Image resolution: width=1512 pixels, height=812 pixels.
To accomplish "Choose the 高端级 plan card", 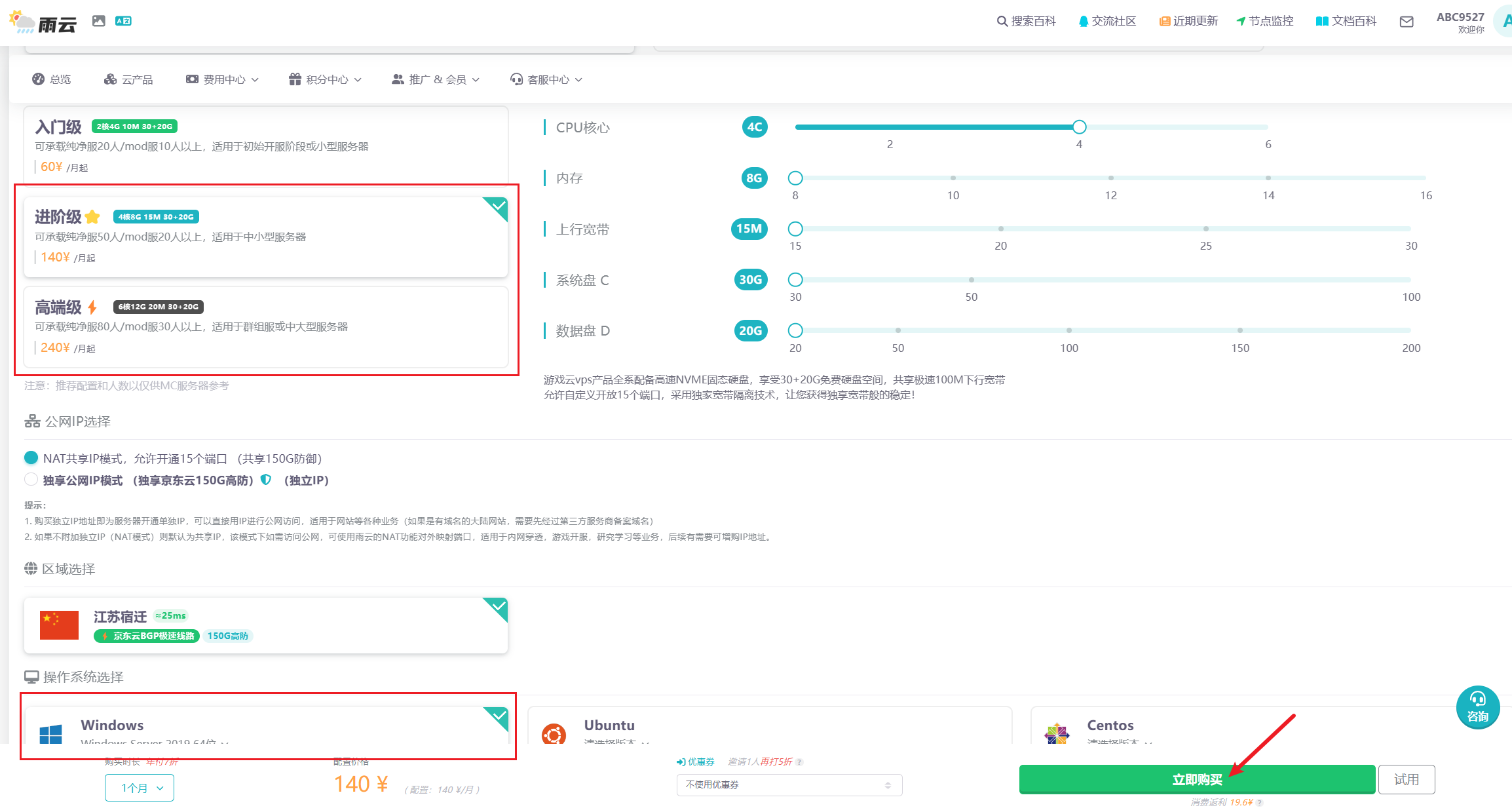I will [266, 326].
